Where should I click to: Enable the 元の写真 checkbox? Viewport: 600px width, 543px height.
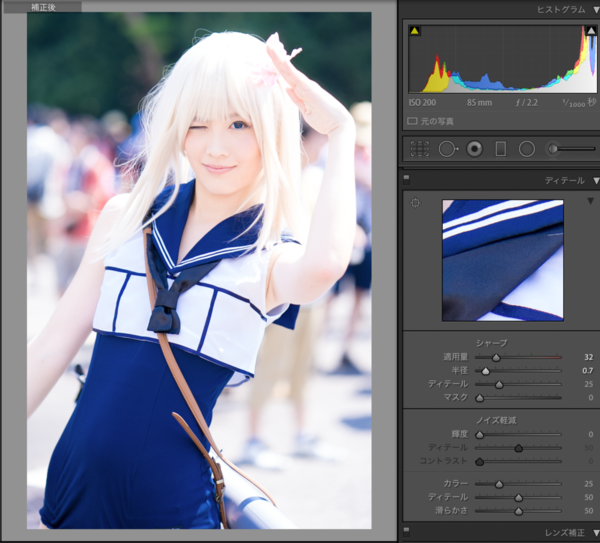pyautogui.click(x=412, y=121)
